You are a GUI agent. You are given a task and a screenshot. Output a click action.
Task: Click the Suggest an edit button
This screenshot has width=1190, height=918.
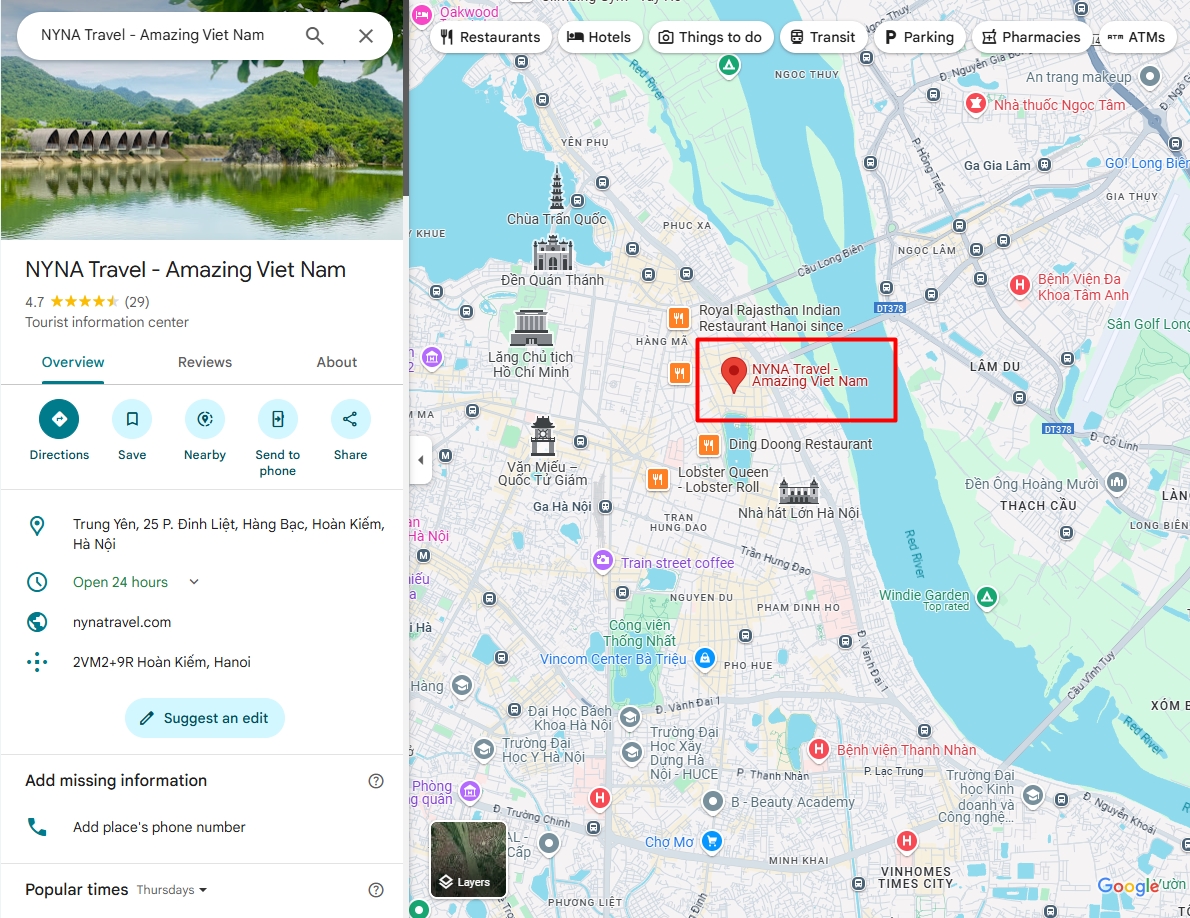tap(205, 718)
